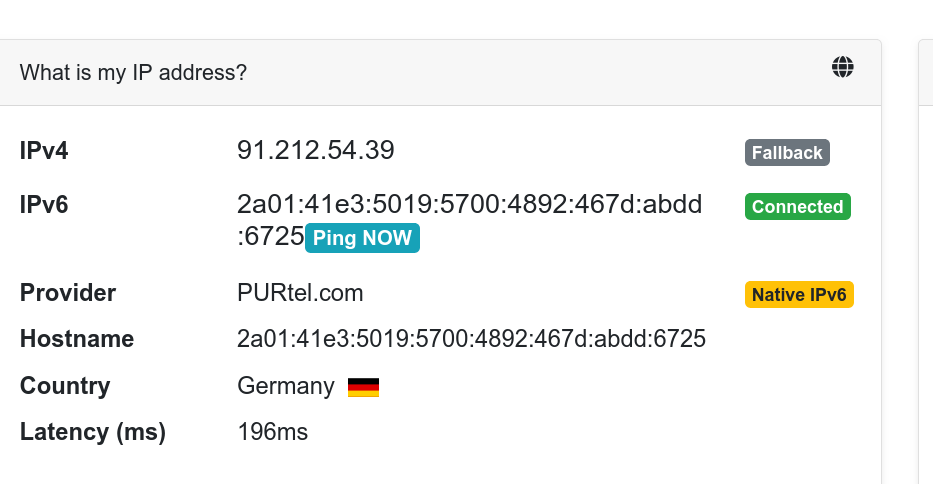
Task: Click the Latency (ms) label
Action: click(x=93, y=432)
